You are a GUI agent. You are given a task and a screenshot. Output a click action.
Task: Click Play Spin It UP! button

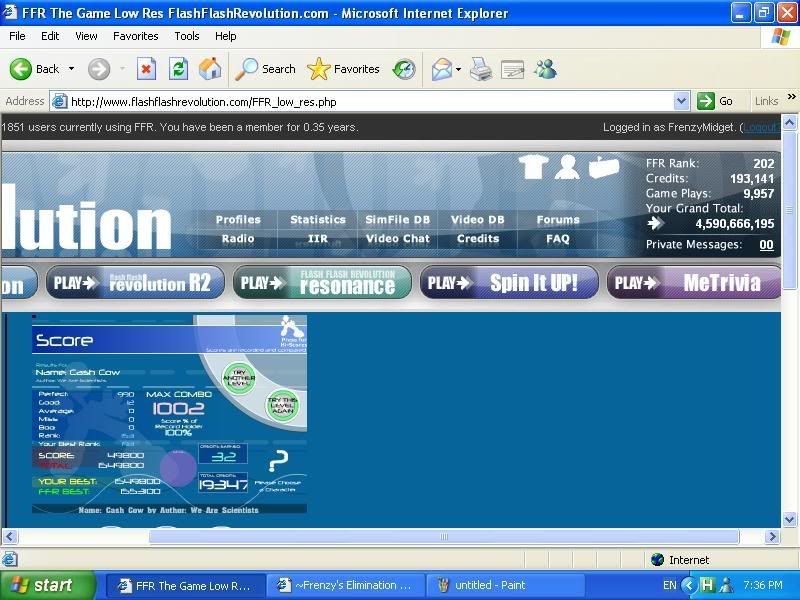pos(509,282)
